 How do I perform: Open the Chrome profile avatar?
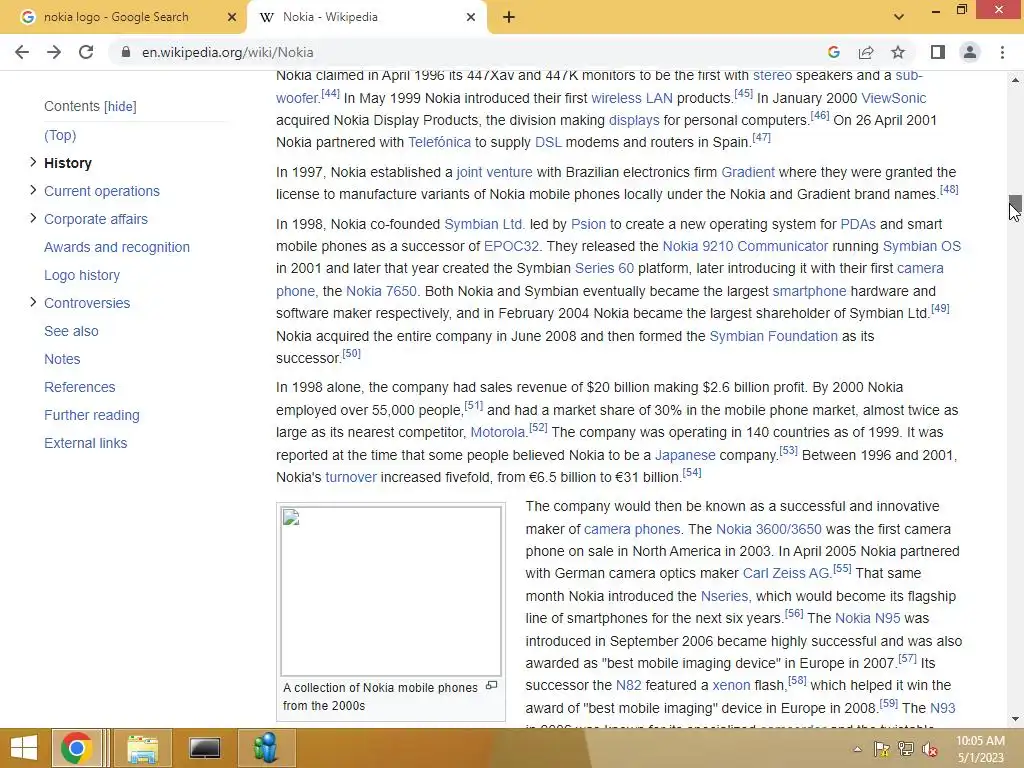point(970,52)
